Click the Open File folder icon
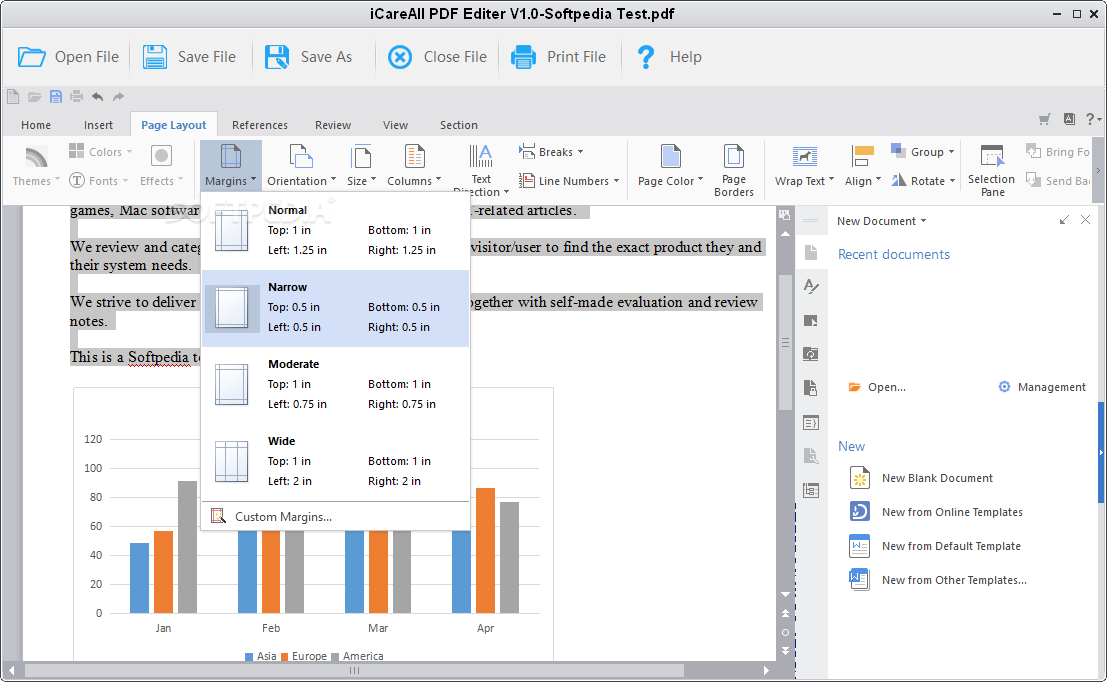1107x682 pixels. 32,56
